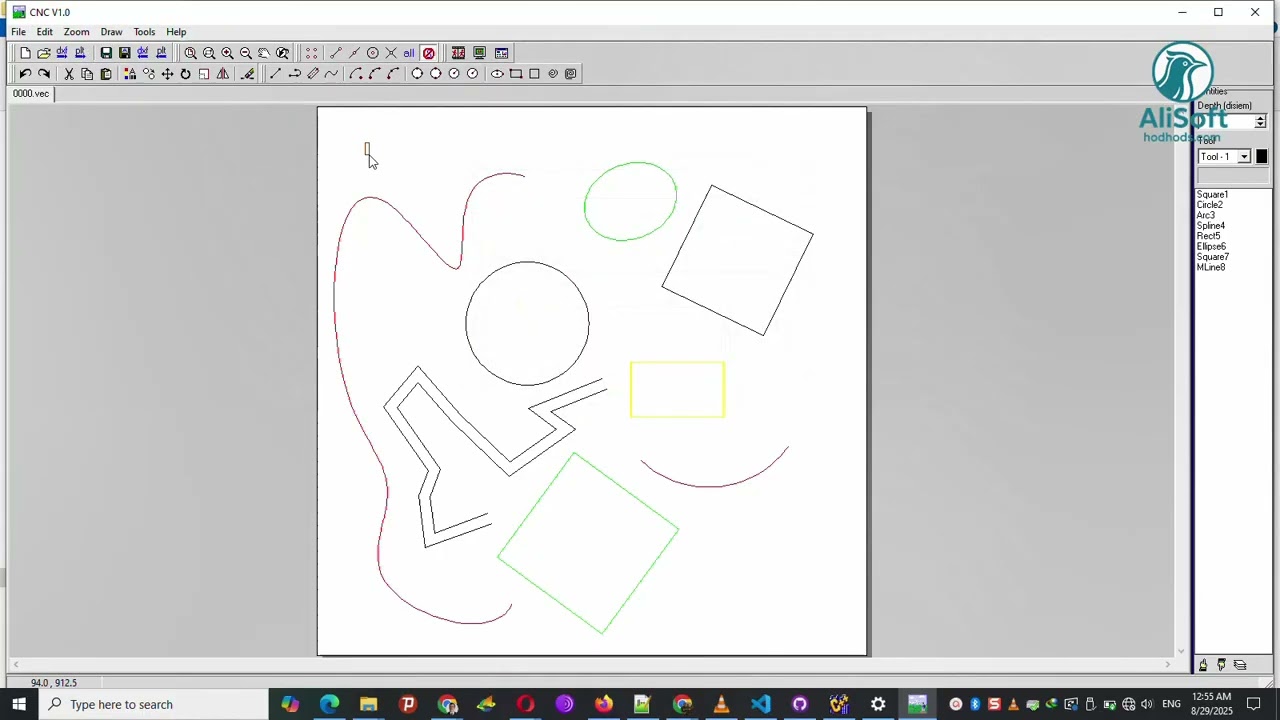
Task: Select Rect5 in the entities list
Action: coord(1208,236)
